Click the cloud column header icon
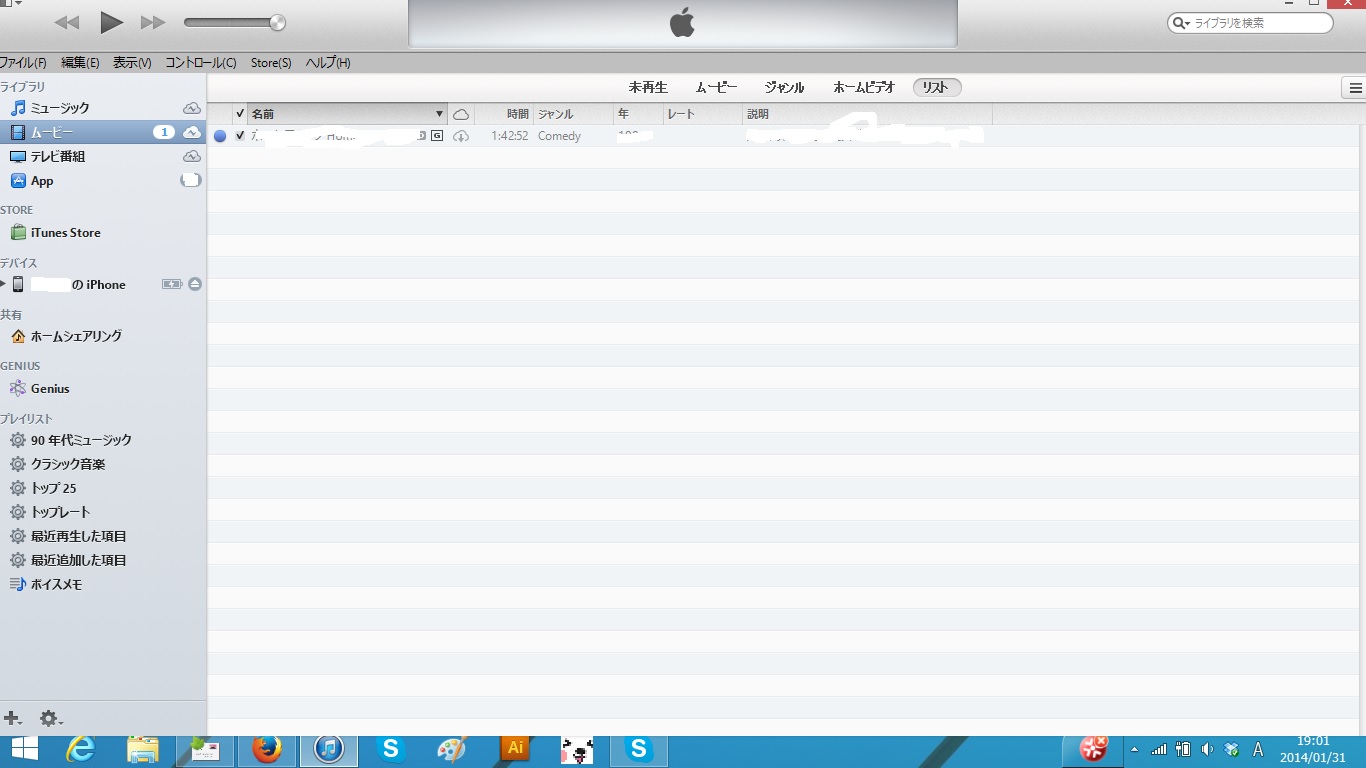 tap(461, 114)
